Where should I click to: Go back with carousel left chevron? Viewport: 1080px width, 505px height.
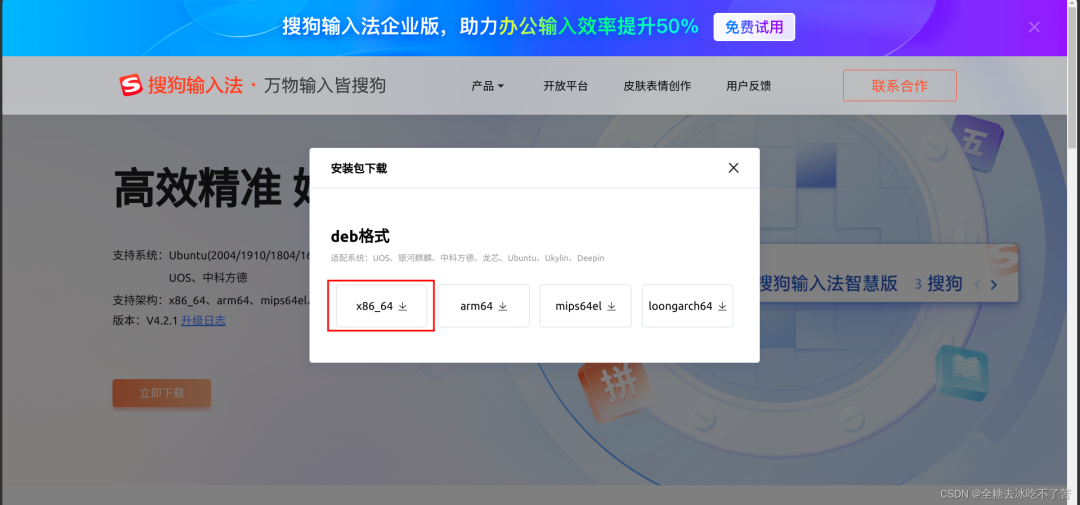coord(977,285)
